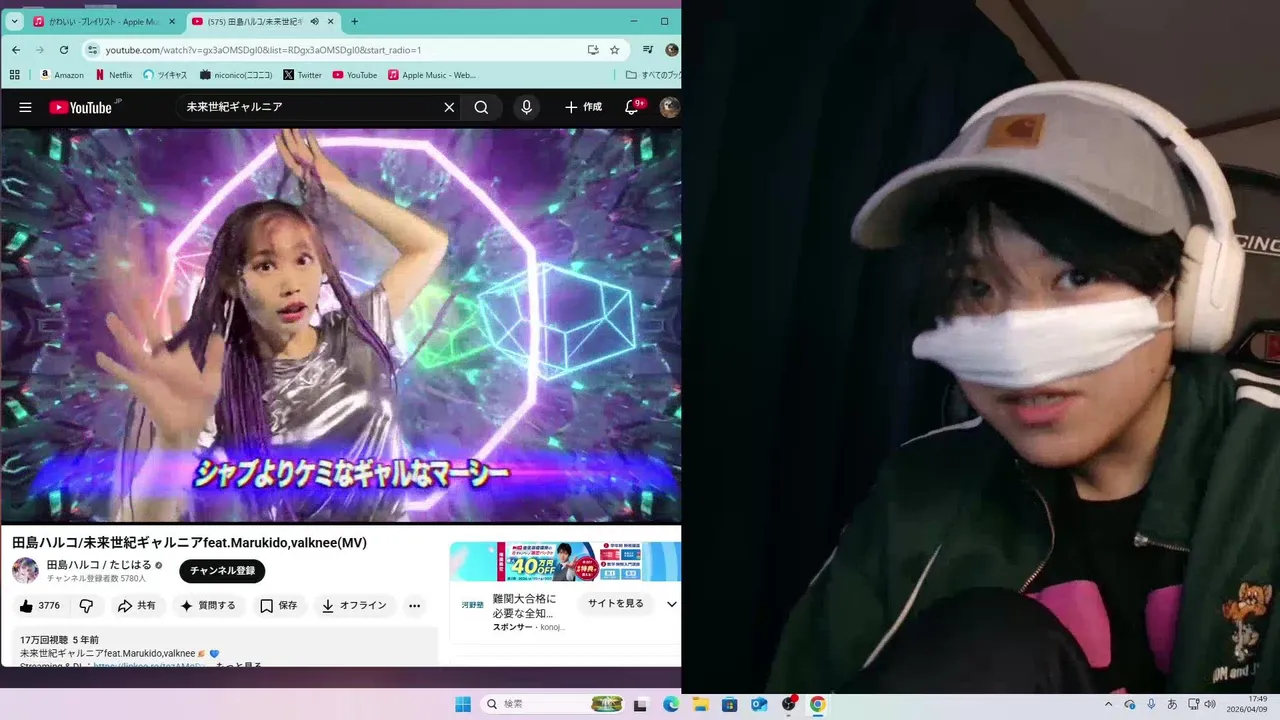Click the Chrome address bar URL
This screenshot has height=720, width=1280.
263,50
